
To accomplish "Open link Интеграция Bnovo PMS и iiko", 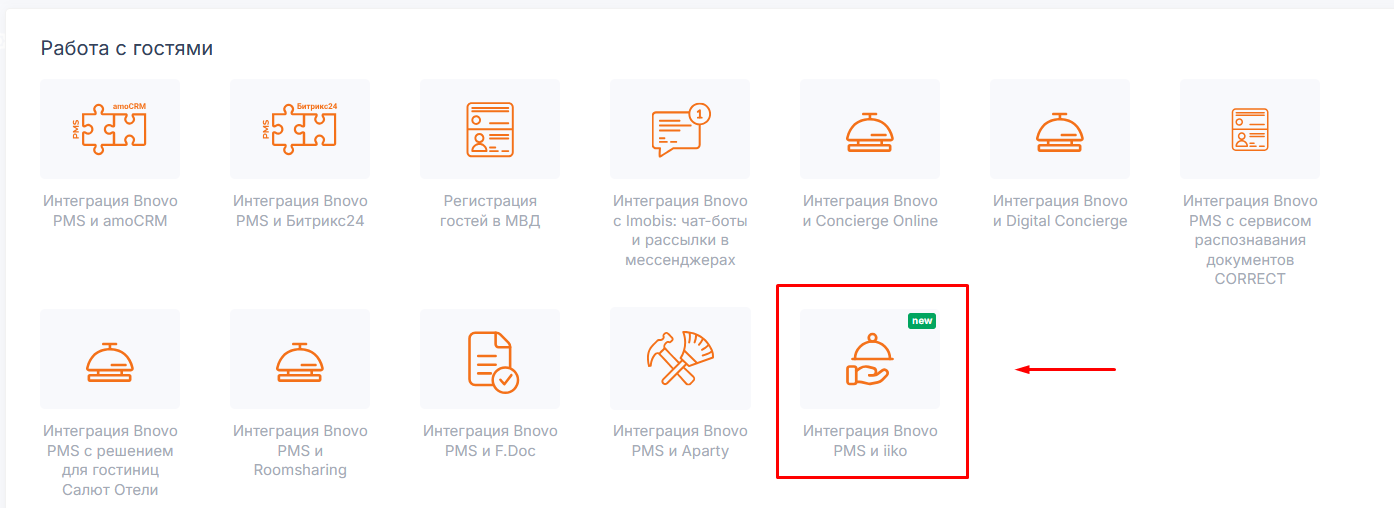I will click(x=870, y=441).
